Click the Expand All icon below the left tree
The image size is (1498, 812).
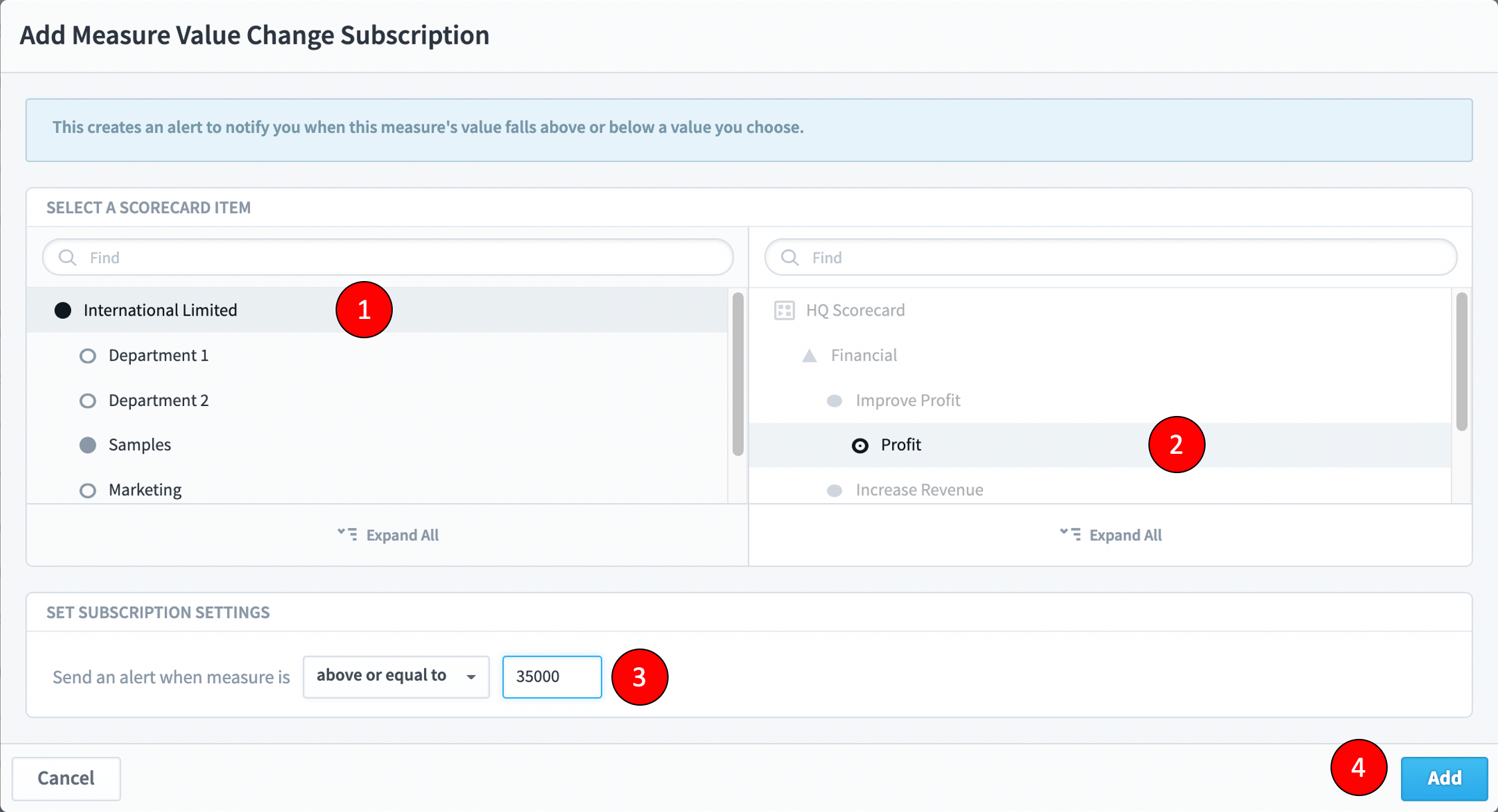click(x=348, y=534)
